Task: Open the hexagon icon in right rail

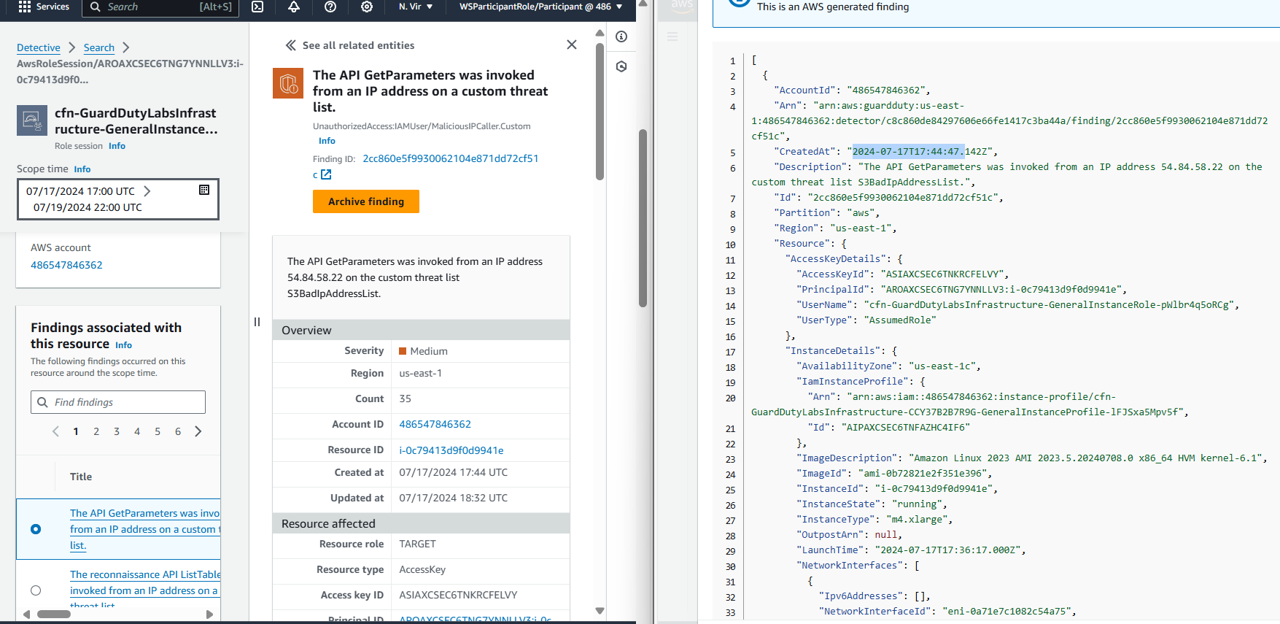Action: tap(621, 67)
